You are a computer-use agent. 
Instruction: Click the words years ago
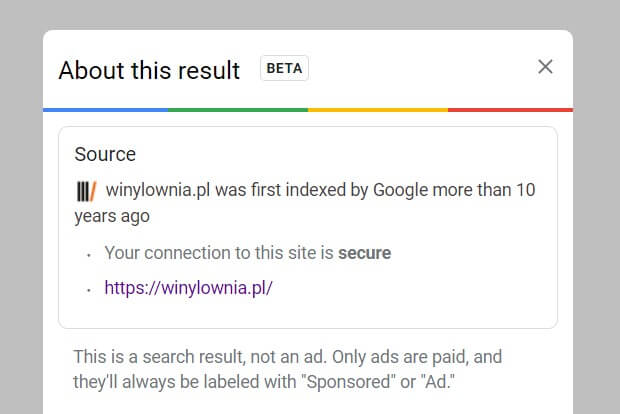[112, 216]
